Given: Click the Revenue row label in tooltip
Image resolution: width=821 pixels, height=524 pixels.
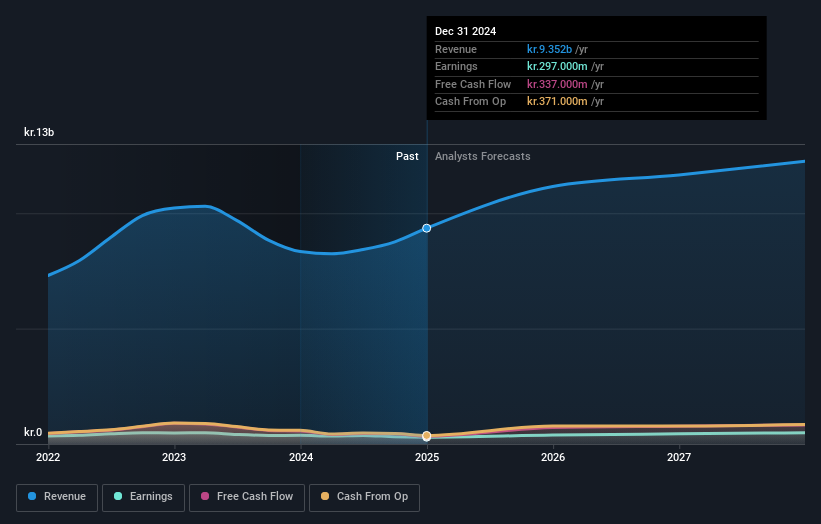Looking at the screenshot, I should 456,49.
